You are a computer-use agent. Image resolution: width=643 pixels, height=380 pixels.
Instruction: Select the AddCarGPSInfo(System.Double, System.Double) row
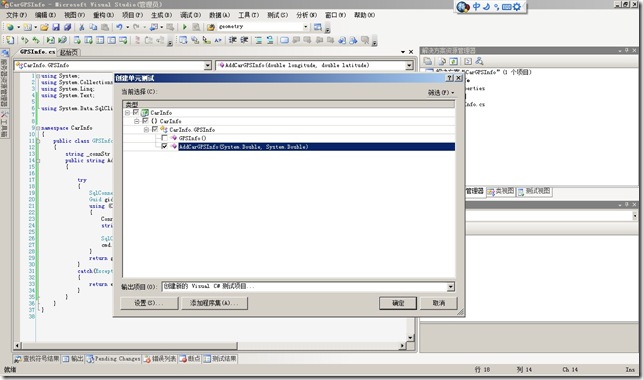[x=316, y=147]
